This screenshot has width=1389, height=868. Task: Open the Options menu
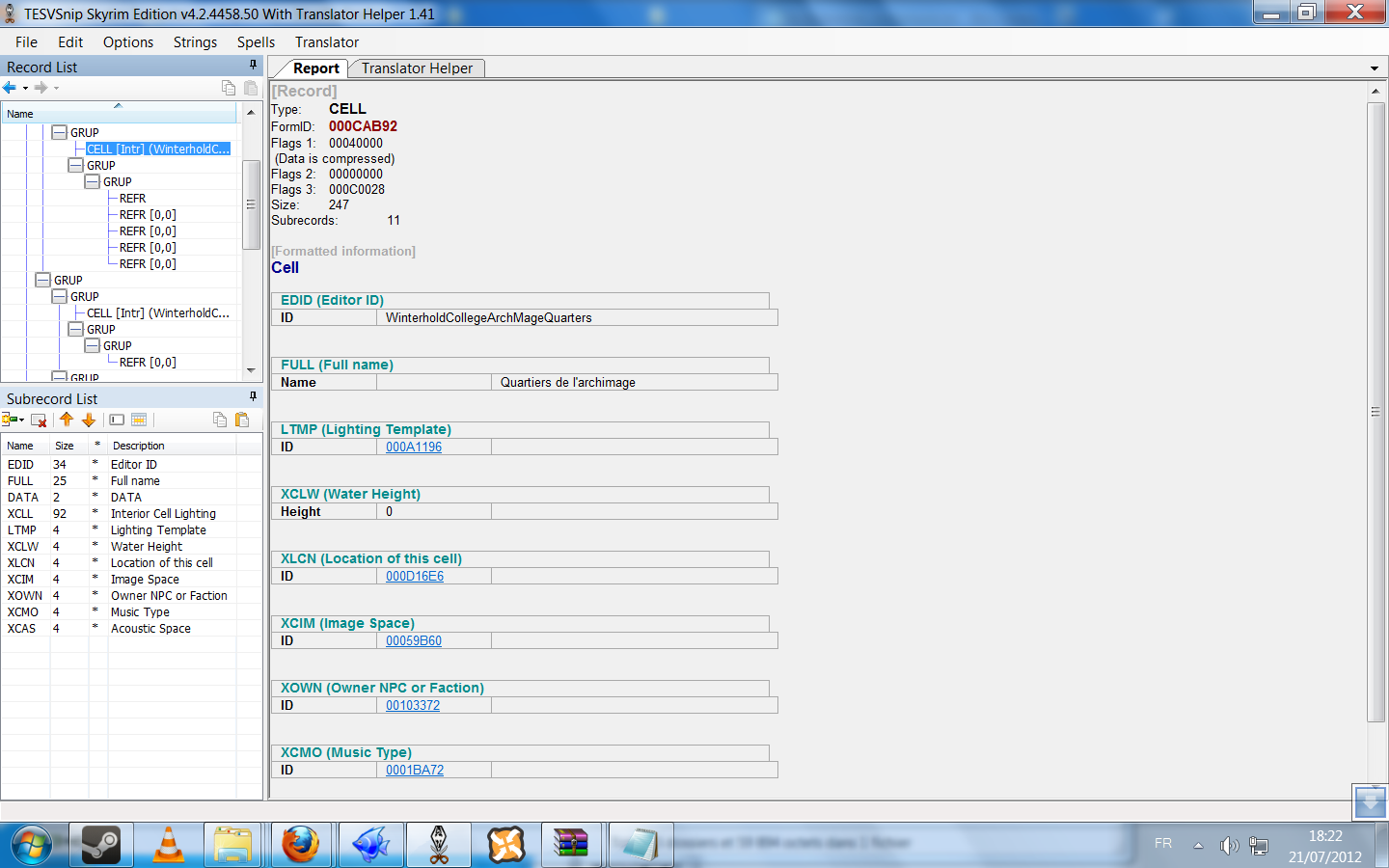pyautogui.click(x=128, y=42)
